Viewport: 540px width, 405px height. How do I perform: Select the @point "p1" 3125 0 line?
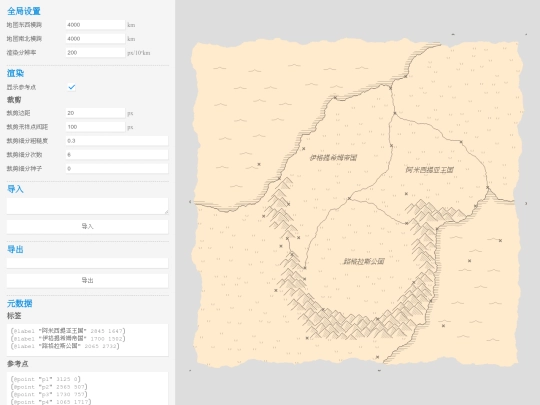[45, 379]
